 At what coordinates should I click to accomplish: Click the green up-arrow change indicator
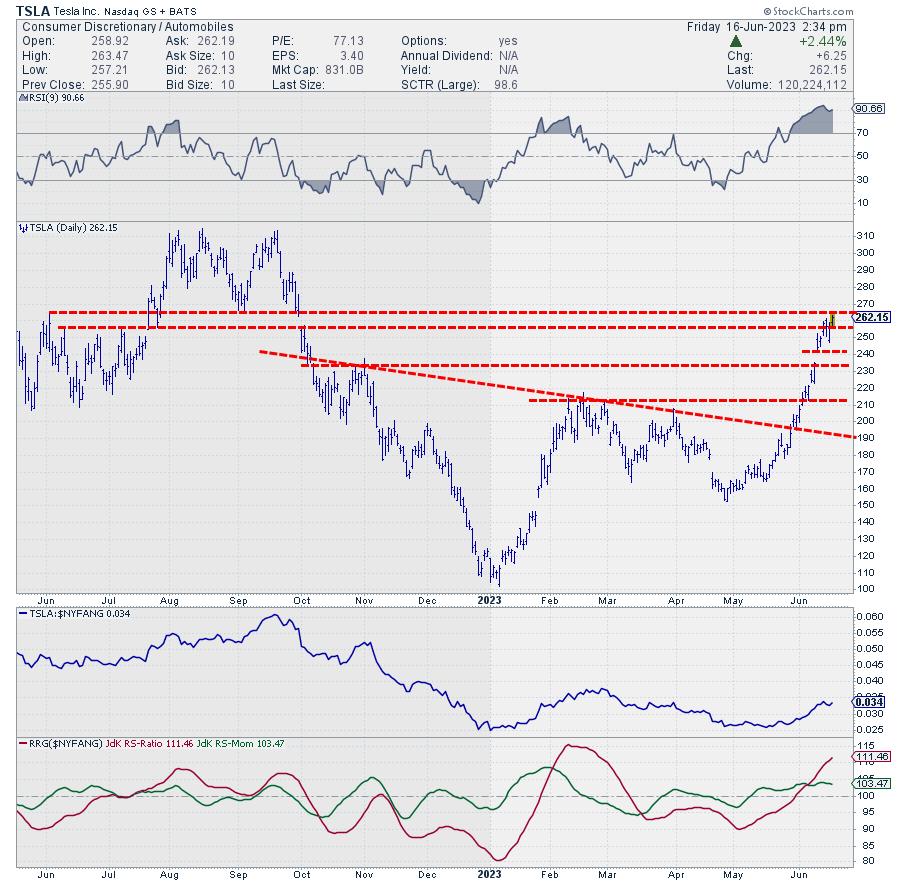(737, 41)
